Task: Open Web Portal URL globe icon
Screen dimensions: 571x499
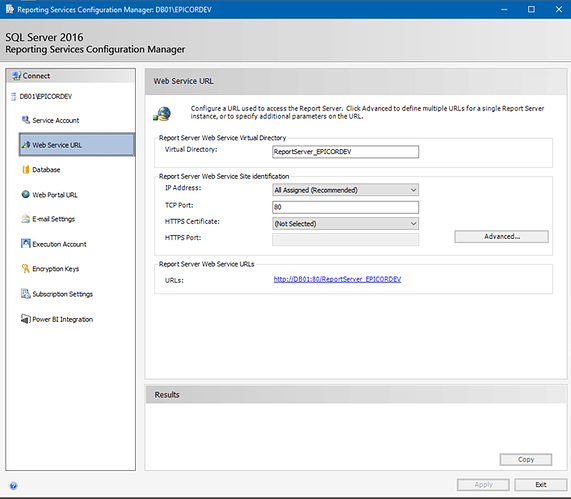Action: (x=25, y=195)
